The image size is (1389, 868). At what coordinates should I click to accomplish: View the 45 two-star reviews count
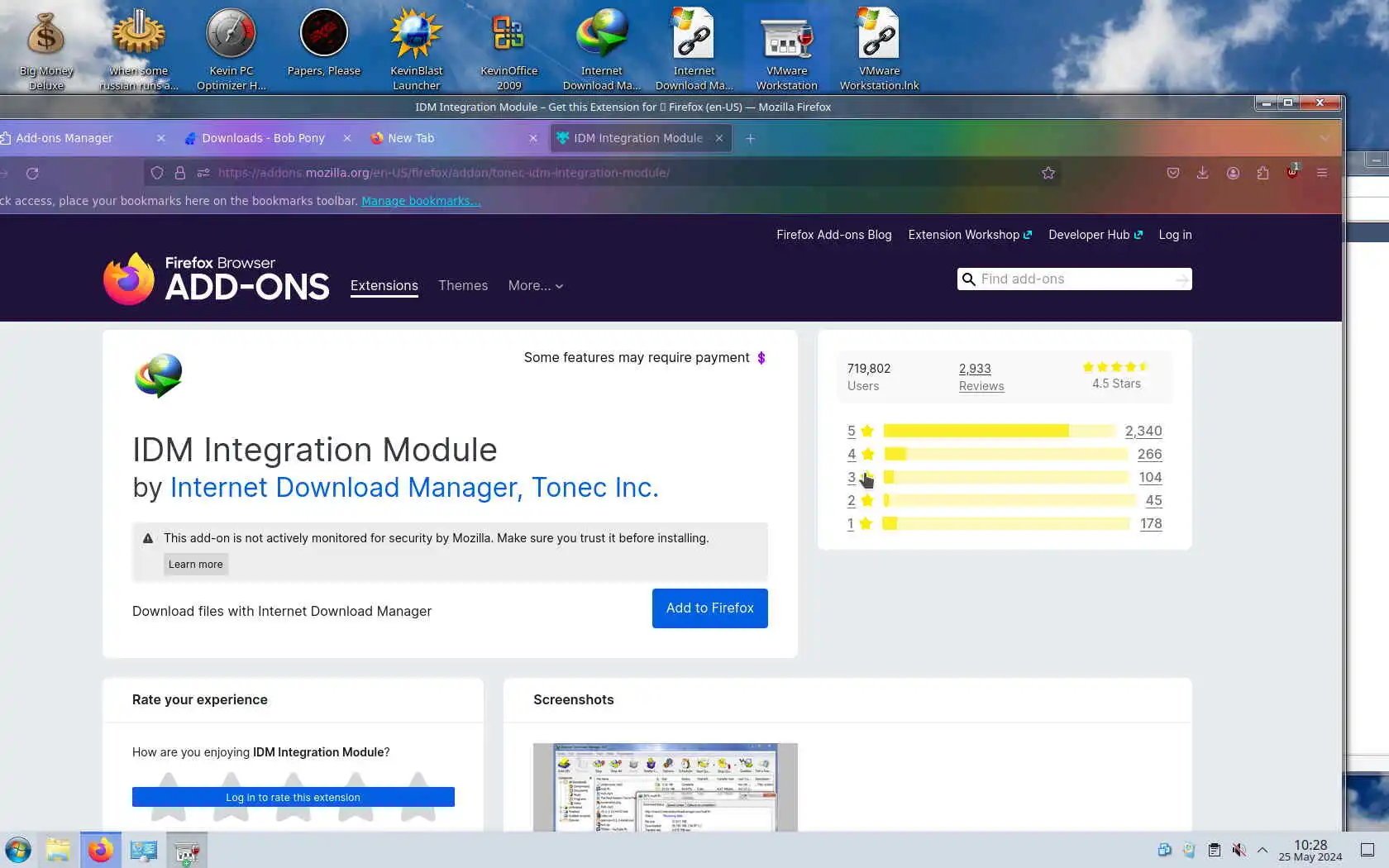tap(1153, 500)
